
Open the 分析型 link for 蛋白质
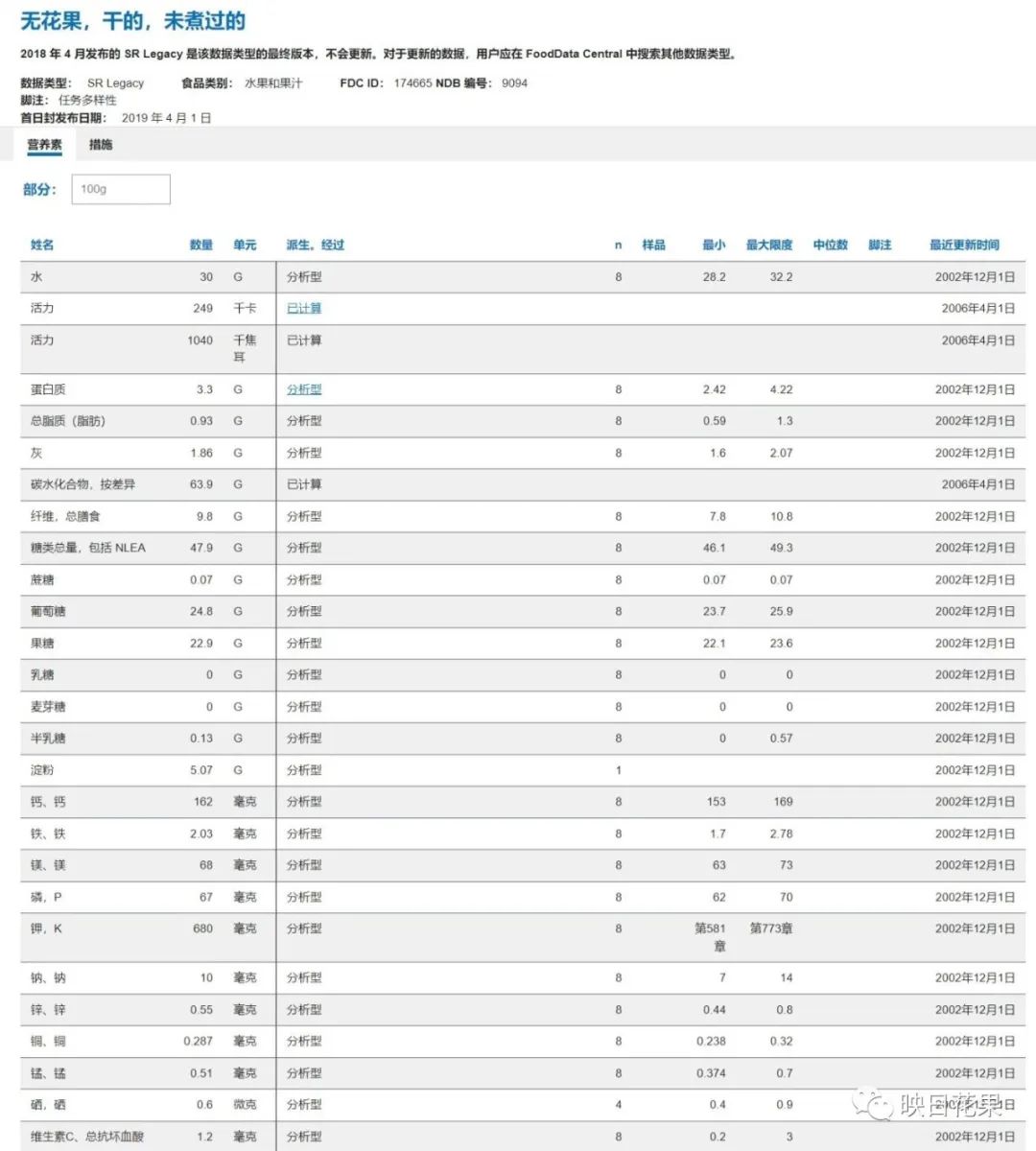[x=305, y=389]
